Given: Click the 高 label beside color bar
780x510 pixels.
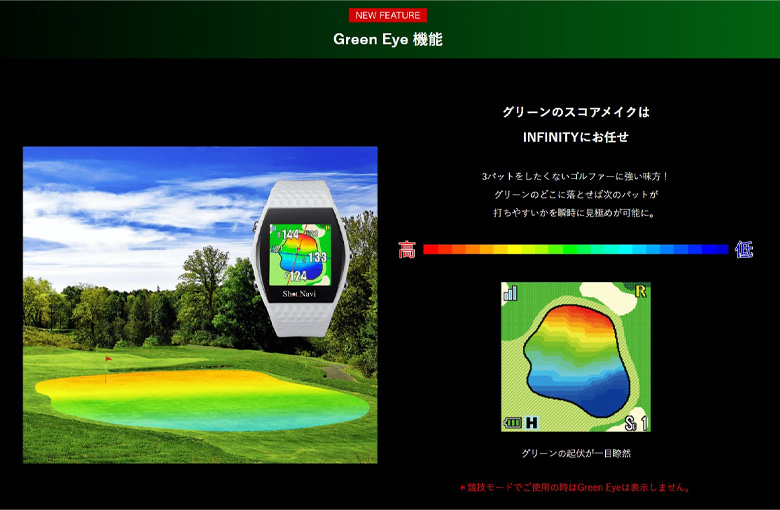Looking at the screenshot, I should pos(406,249).
